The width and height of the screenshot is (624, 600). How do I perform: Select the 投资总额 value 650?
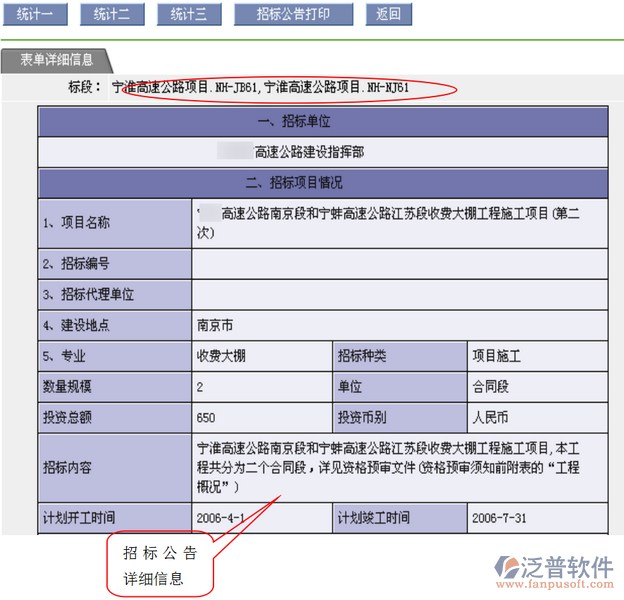point(208,417)
